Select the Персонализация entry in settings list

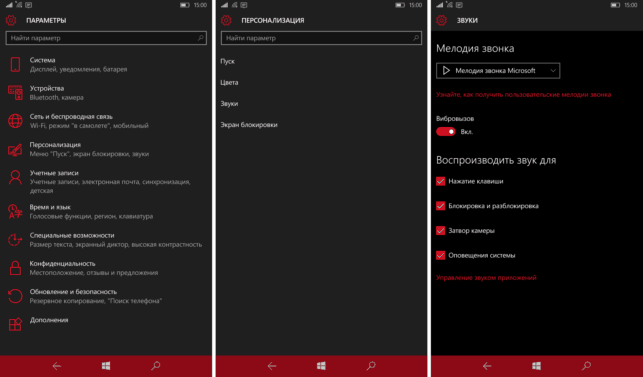click(55, 145)
